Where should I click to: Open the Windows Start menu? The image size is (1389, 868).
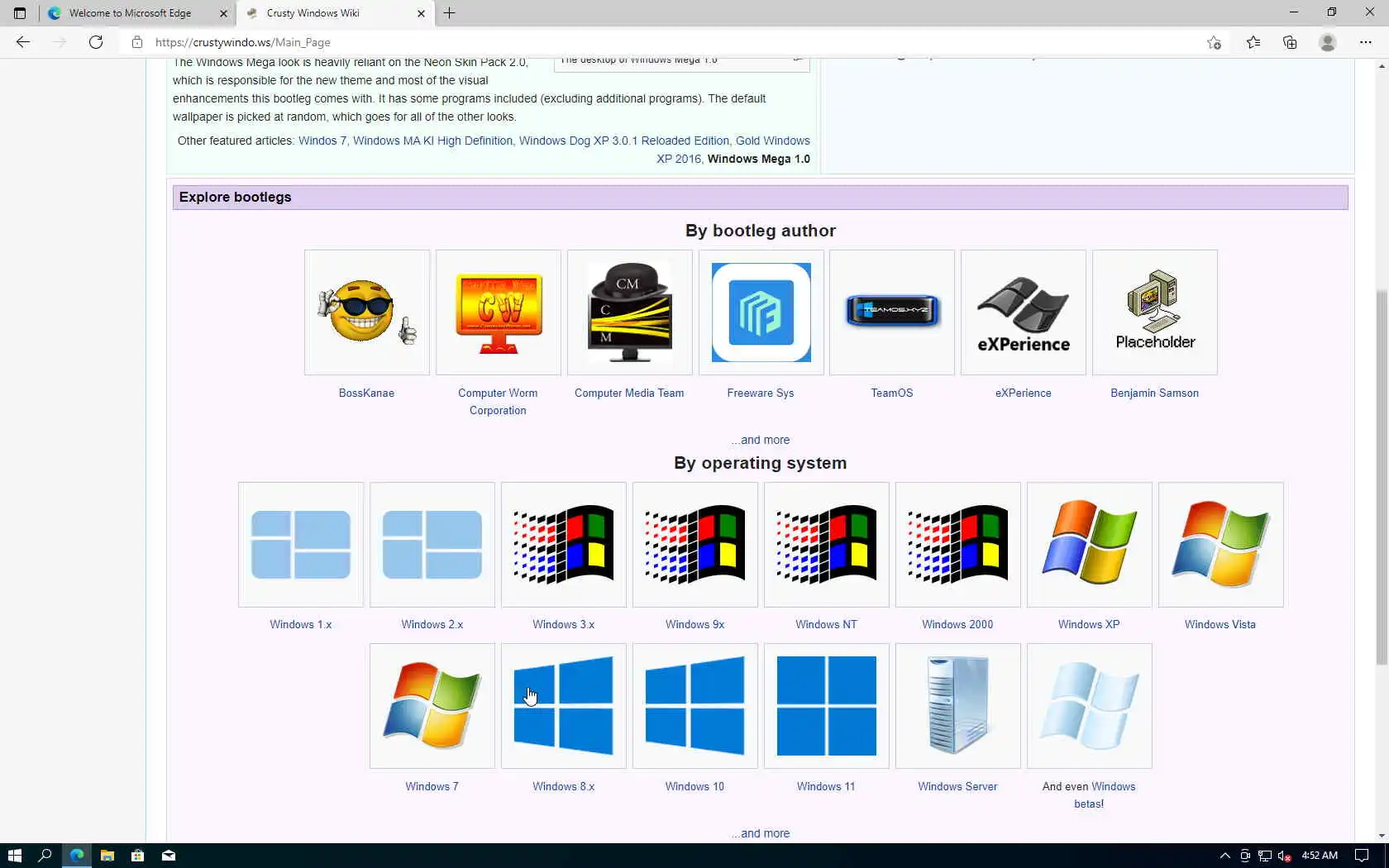14,856
